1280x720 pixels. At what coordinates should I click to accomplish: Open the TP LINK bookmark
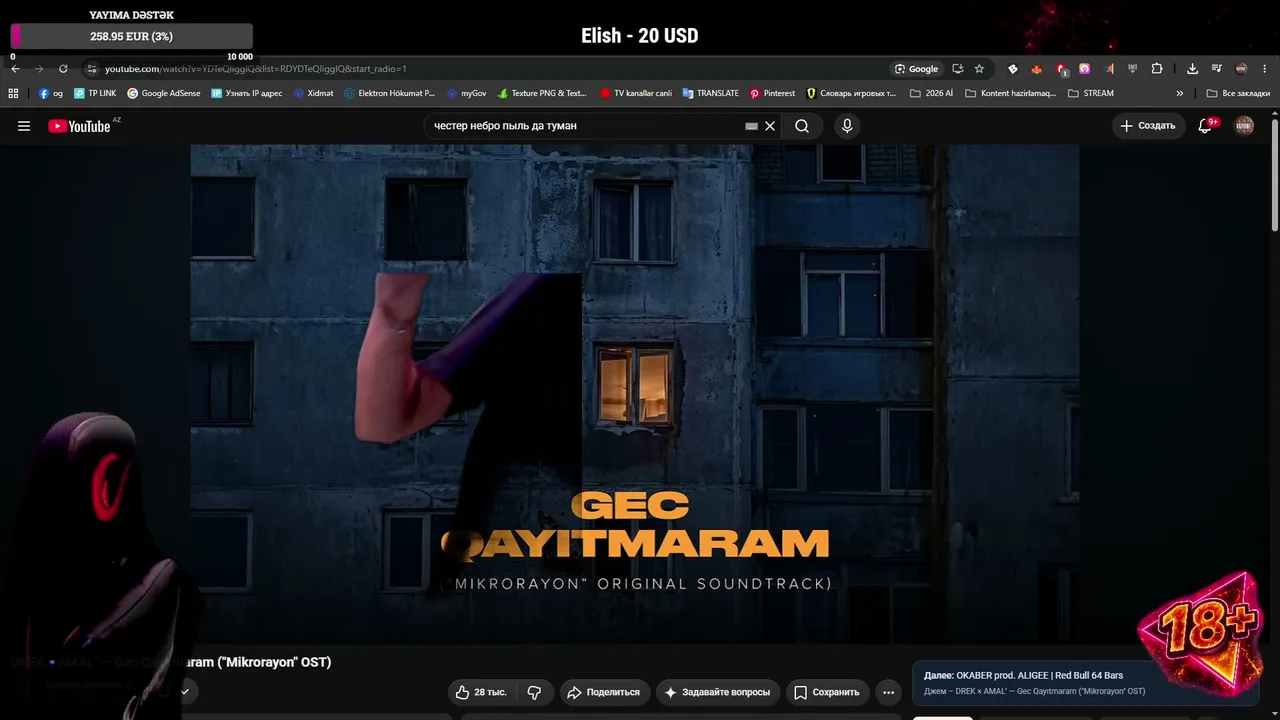[95, 93]
